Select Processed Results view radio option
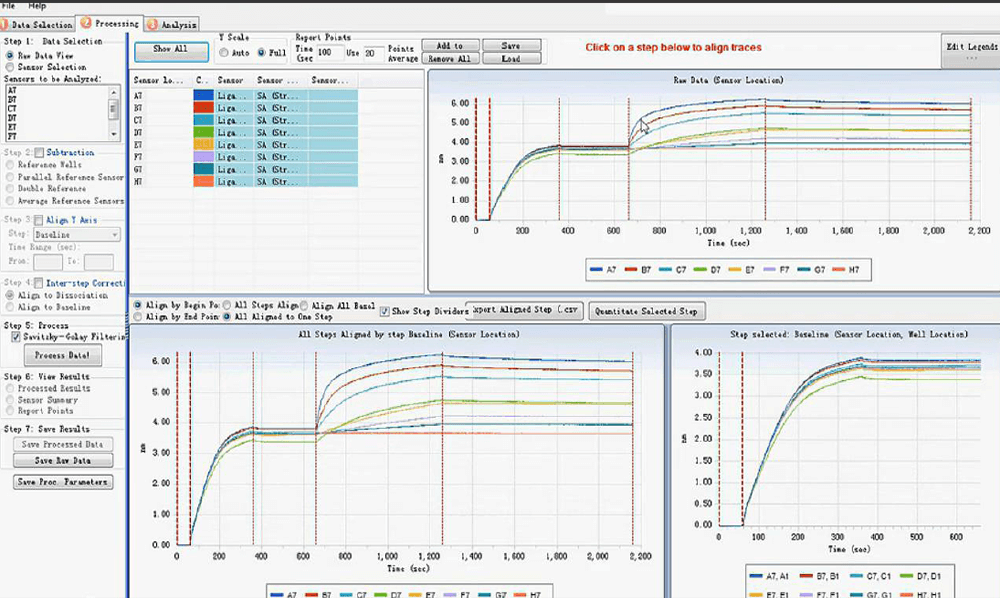The width and height of the screenshot is (1000, 598). 10,388
